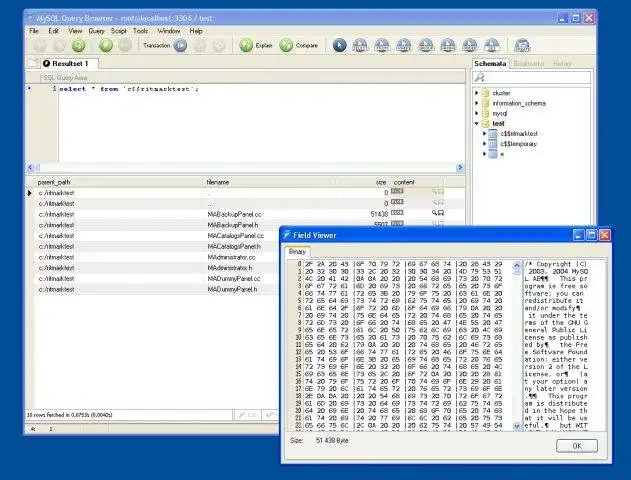Click the content blob icon on MABackupPanel.cc row
Screen dimensions: 631x480
click(x=397, y=213)
